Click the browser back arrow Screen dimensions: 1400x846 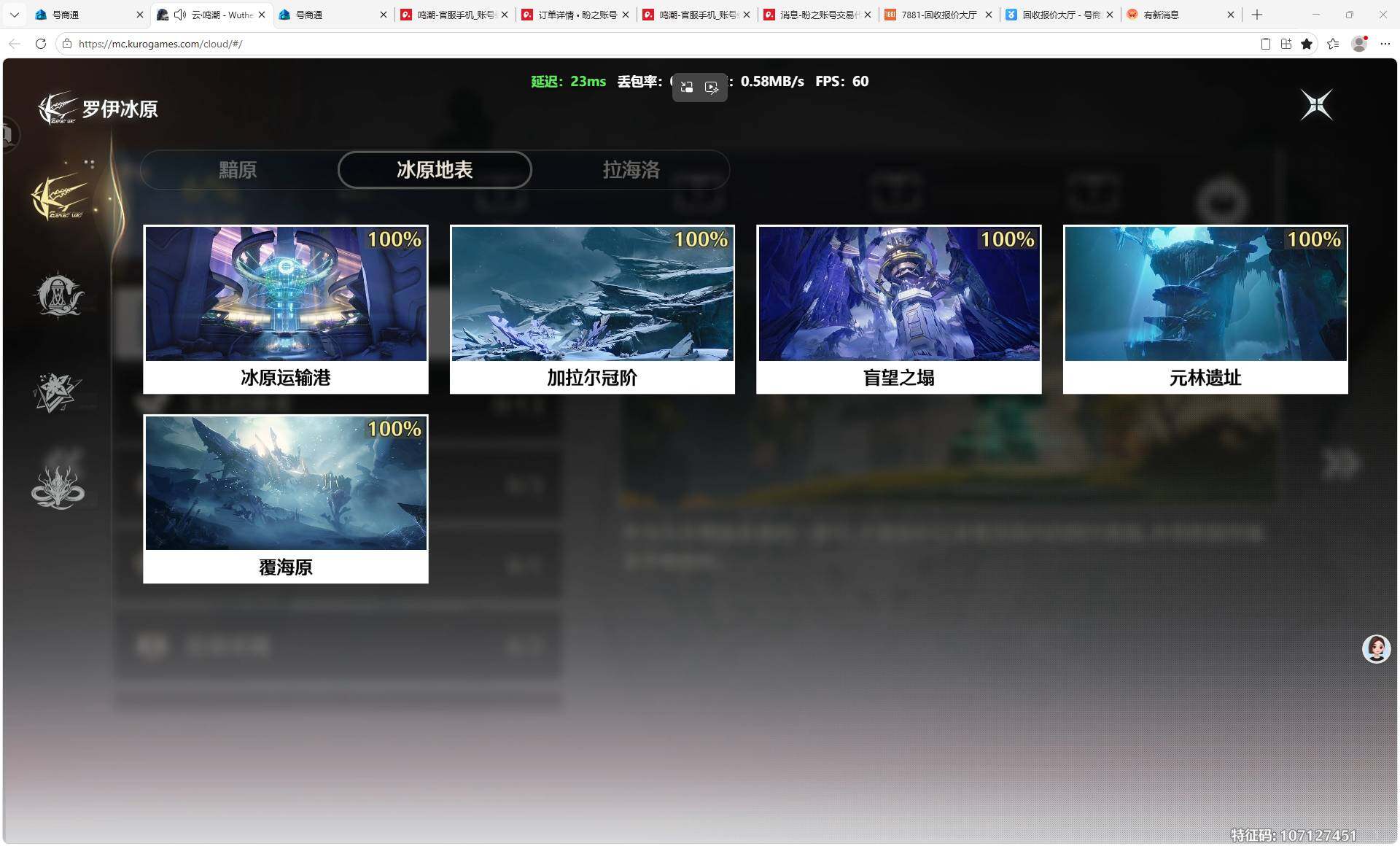(15, 44)
